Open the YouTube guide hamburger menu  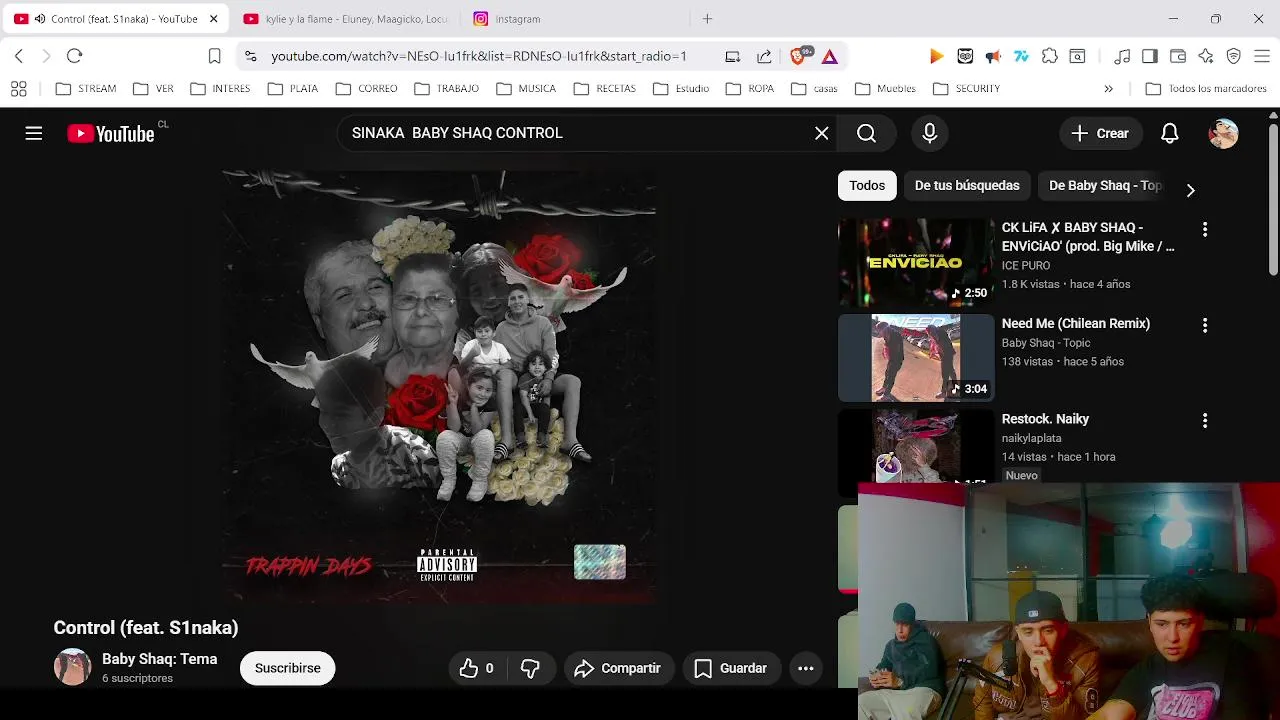point(34,133)
